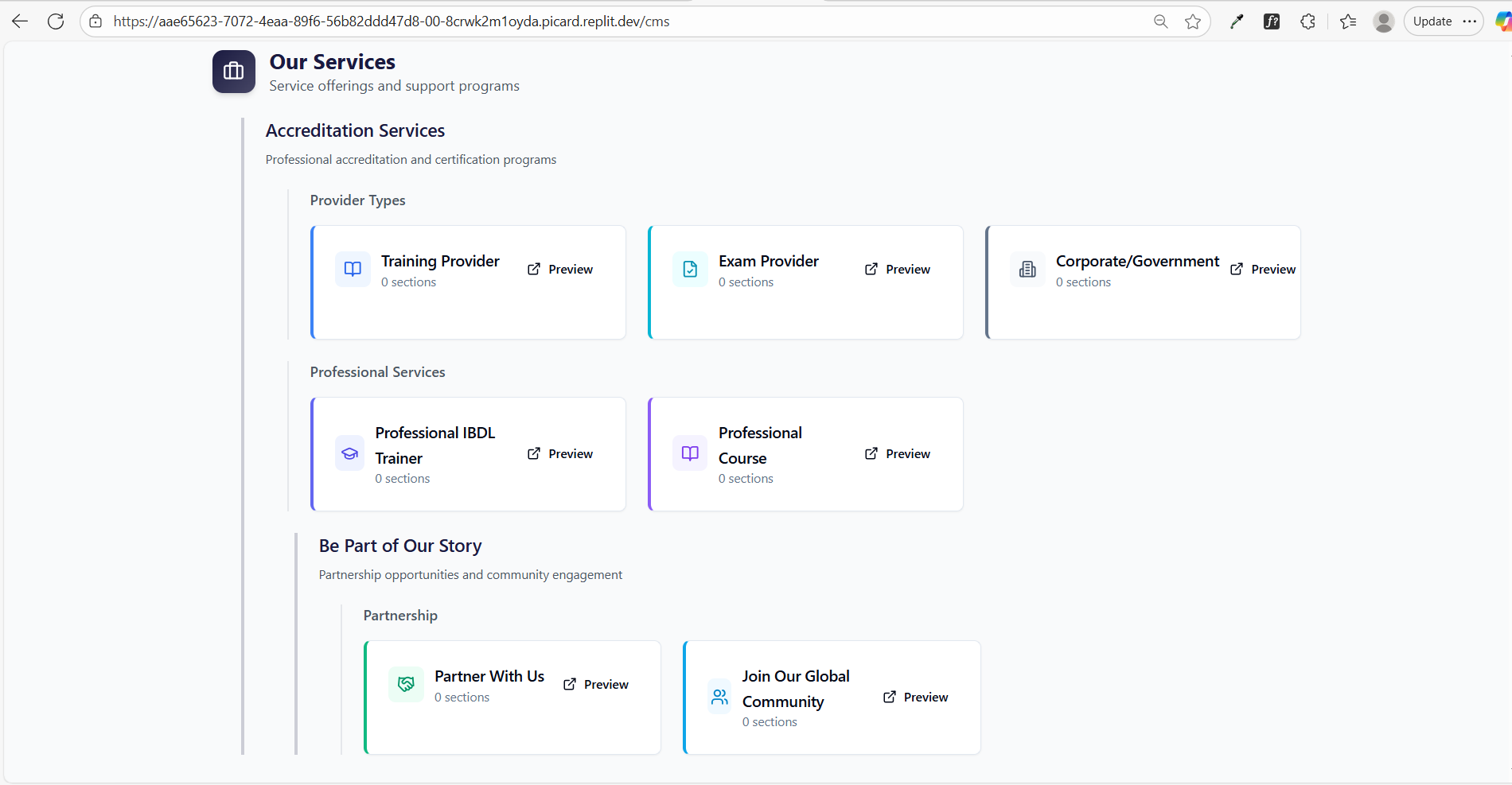Click the Corporate/Government building icon
Viewport: 1512px width, 785px height.
click(x=1027, y=270)
